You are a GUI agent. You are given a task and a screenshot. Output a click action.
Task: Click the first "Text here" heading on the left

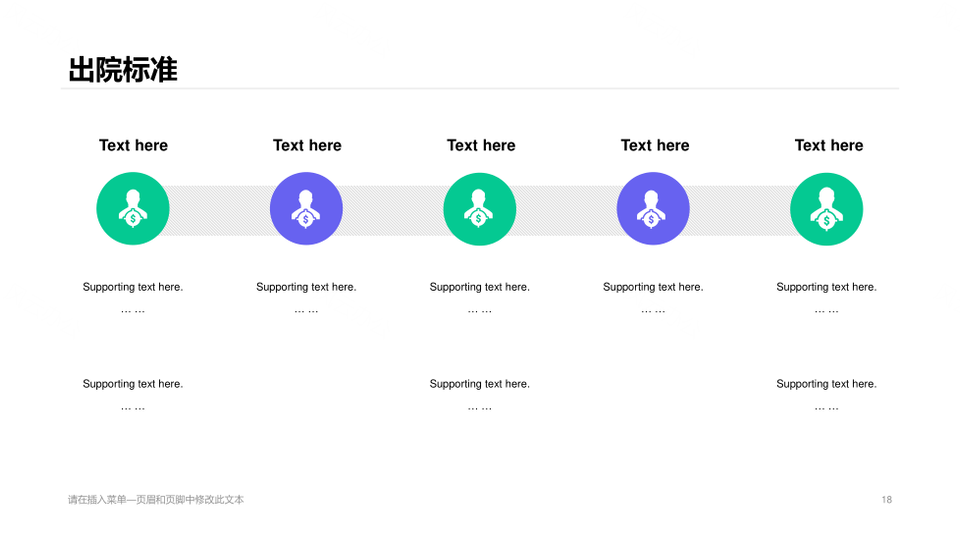133,145
